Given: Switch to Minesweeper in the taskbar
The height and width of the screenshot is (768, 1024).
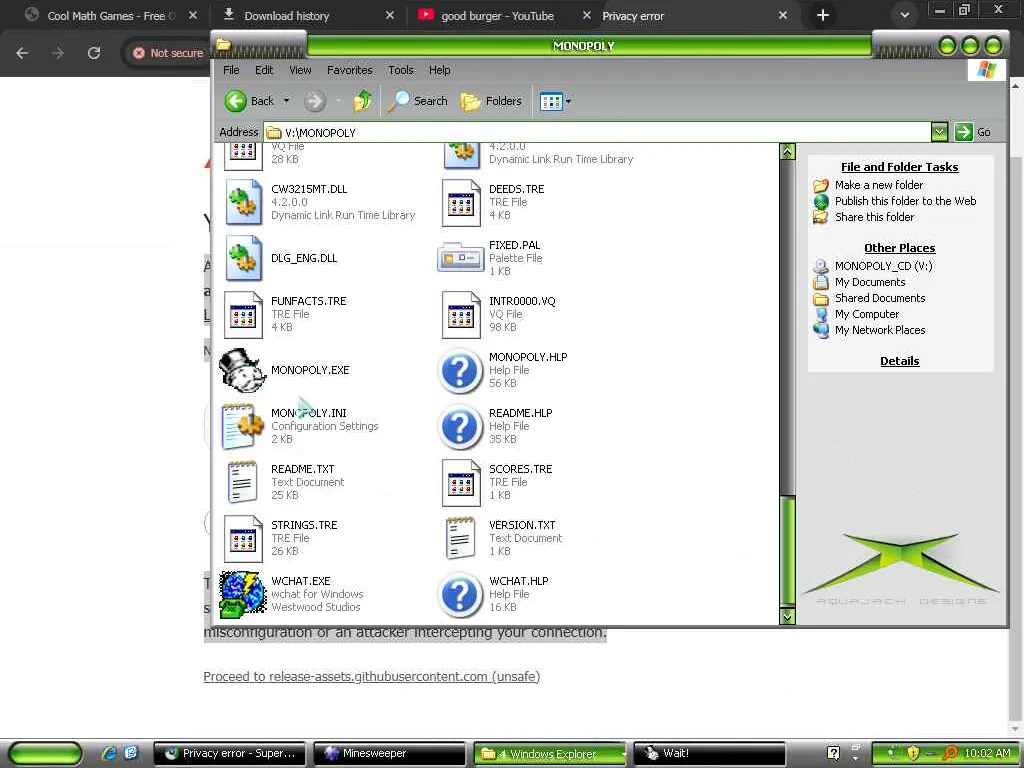Looking at the screenshot, I should point(389,753).
